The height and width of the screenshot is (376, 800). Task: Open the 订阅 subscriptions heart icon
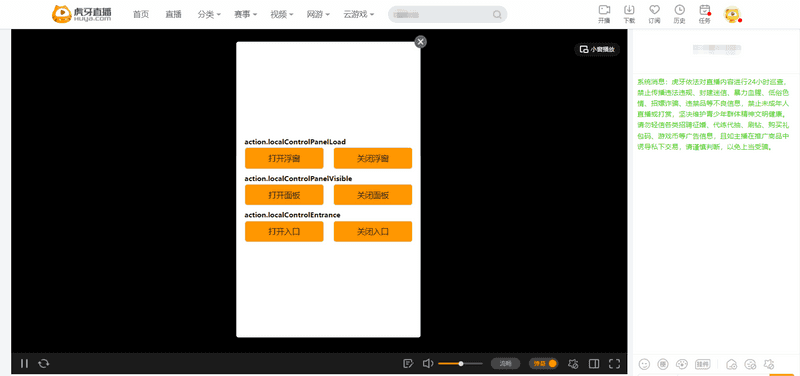point(655,14)
